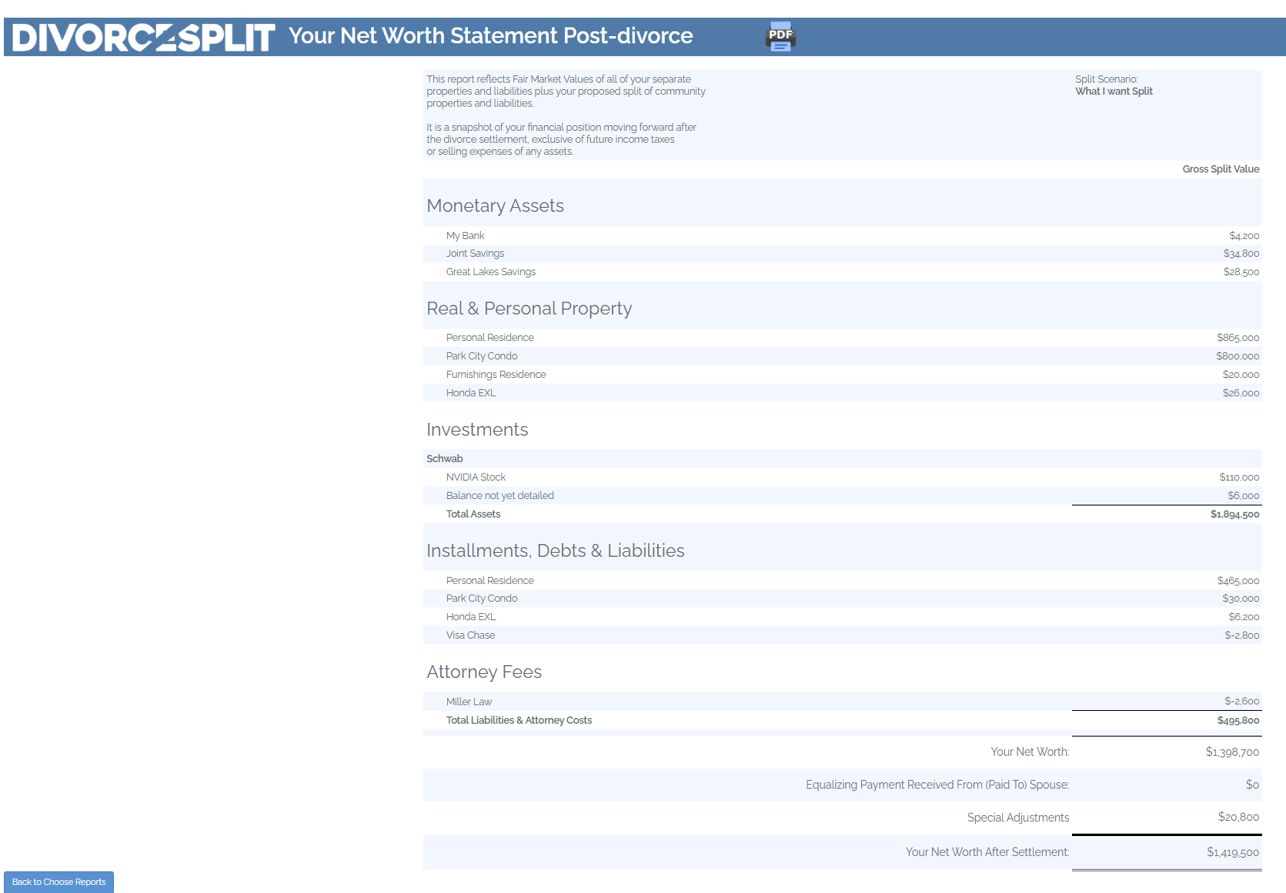The height and width of the screenshot is (893, 1286).
Task: Select the Furnishings Residence row
Action: pos(495,375)
